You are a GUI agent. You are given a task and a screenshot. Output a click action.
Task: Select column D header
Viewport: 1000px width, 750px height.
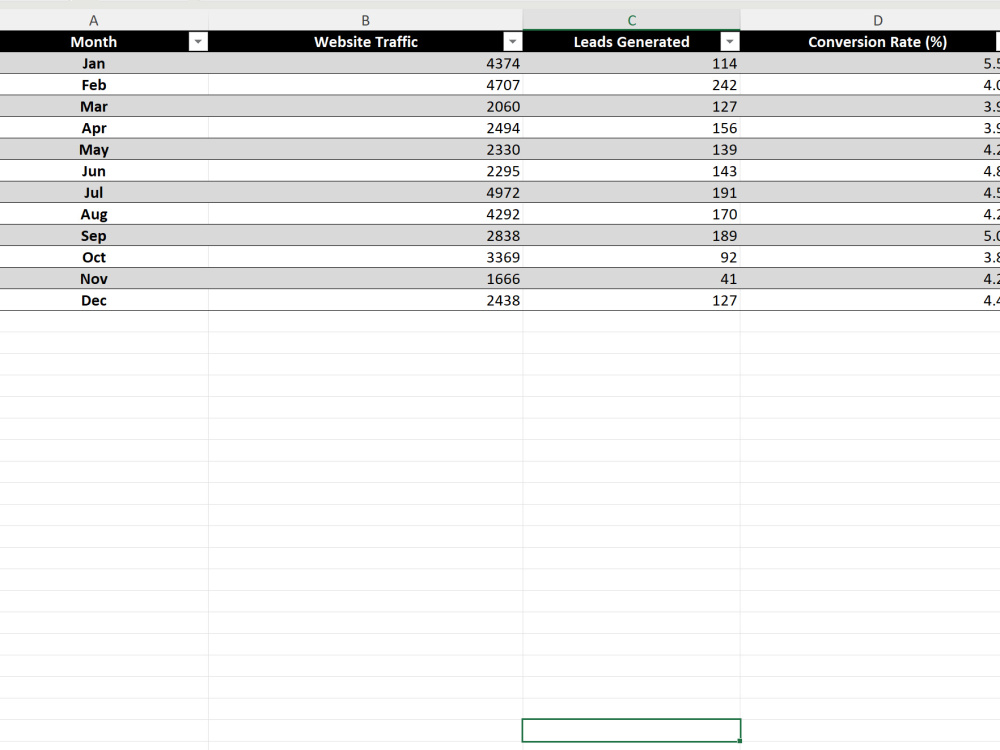click(878, 20)
